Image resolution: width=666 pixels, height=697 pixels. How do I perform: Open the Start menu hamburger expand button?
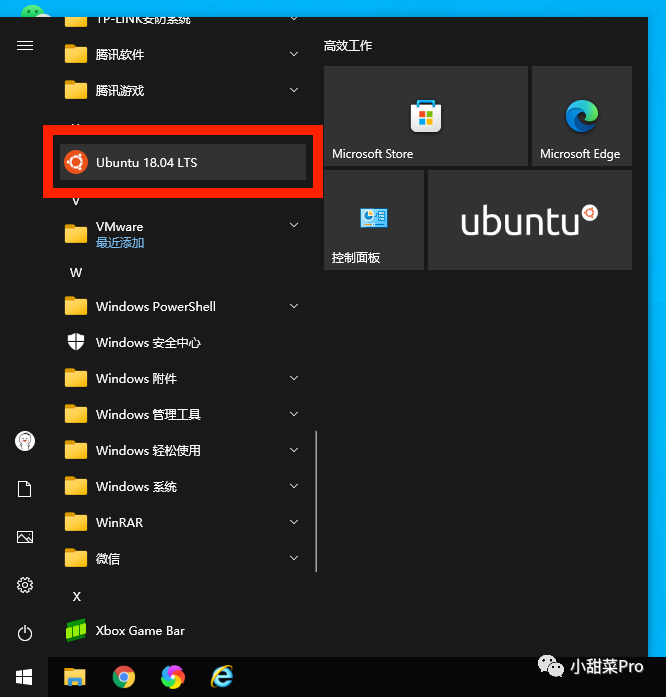pyautogui.click(x=25, y=45)
